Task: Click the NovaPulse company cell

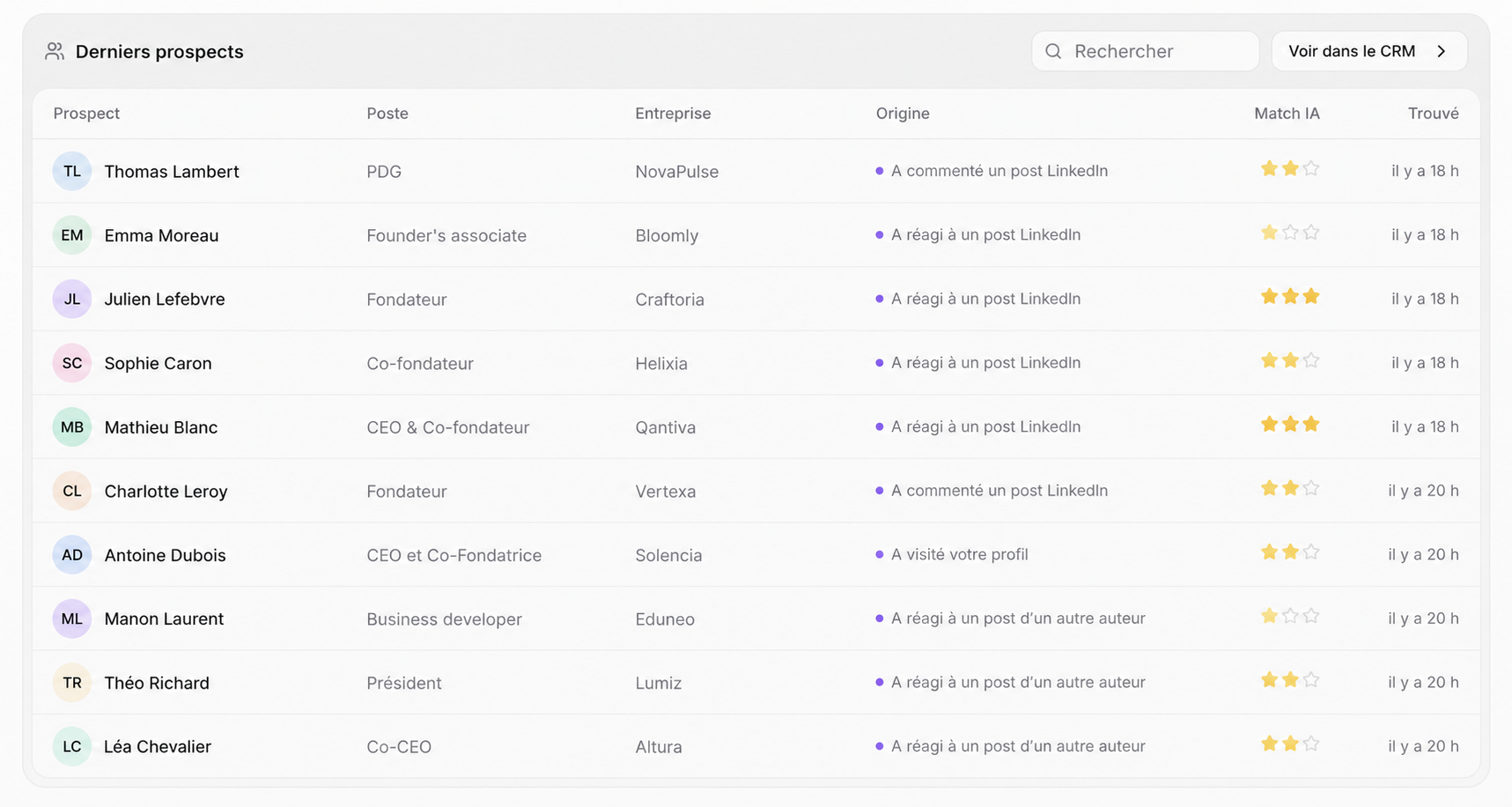Action: click(676, 172)
